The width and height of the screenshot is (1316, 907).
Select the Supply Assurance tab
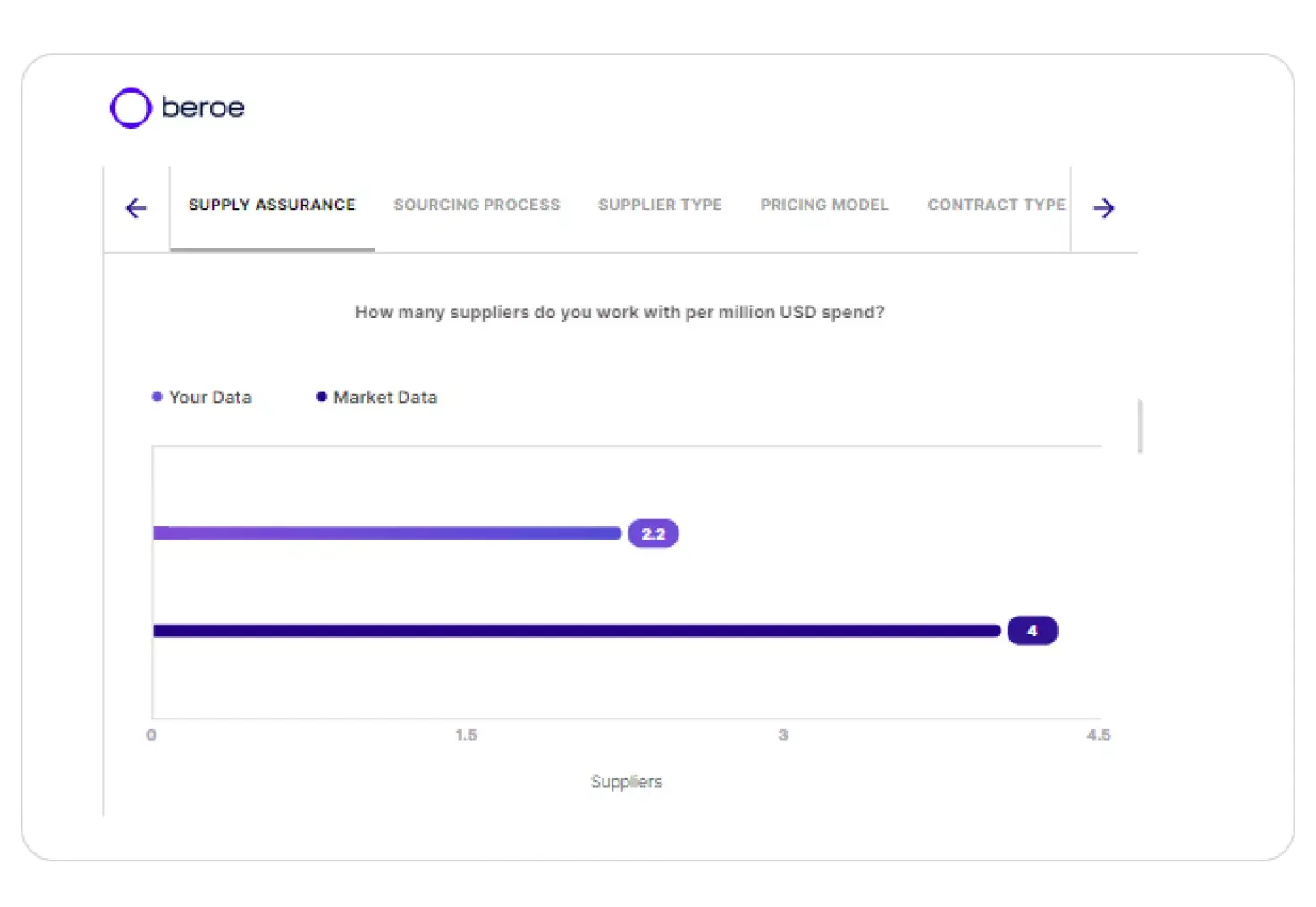272,206
